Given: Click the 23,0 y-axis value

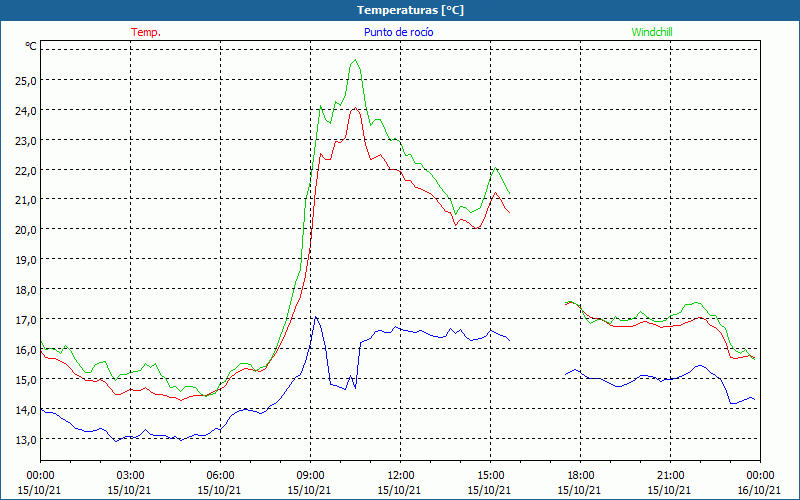Looking at the screenshot, I should [x=26, y=140].
